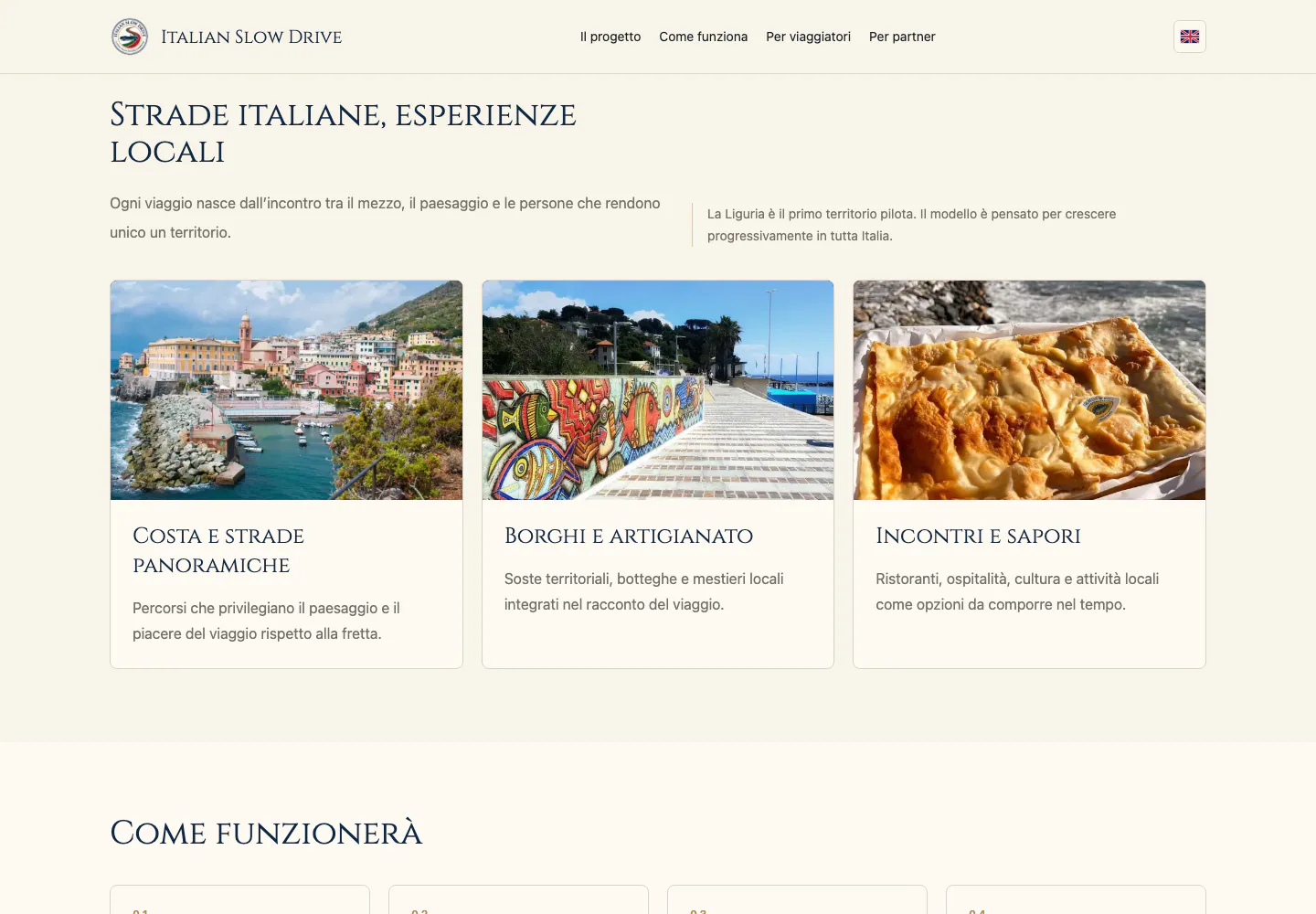The width and height of the screenshot is (1316, 914).
Task: Go to Come funziona section
Action: click(704, 37)
